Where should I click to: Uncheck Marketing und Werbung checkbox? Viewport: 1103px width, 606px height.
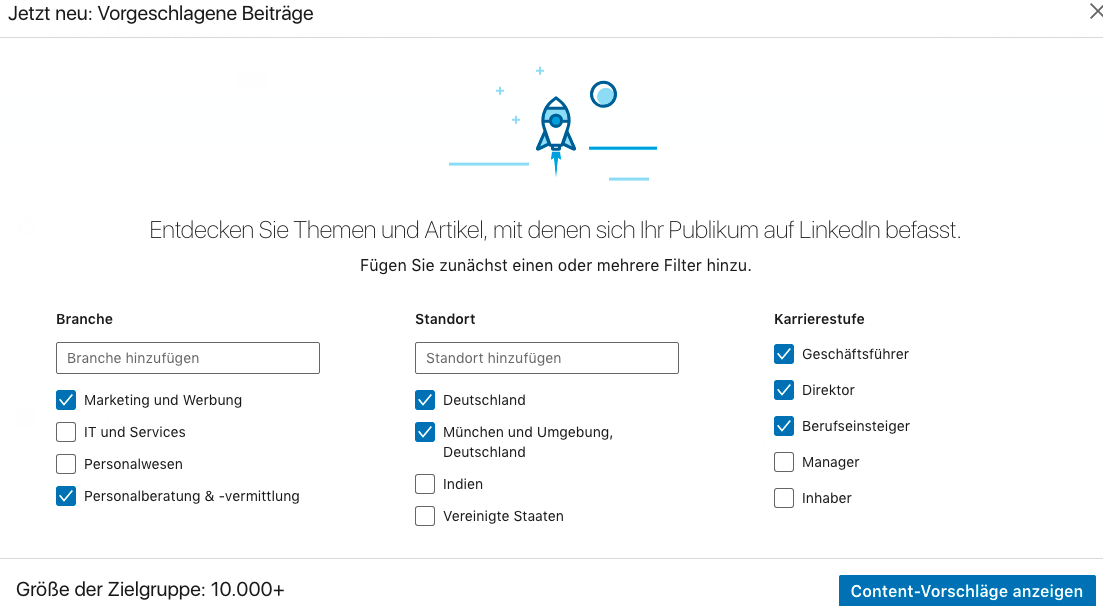click(x=66, y=400)
